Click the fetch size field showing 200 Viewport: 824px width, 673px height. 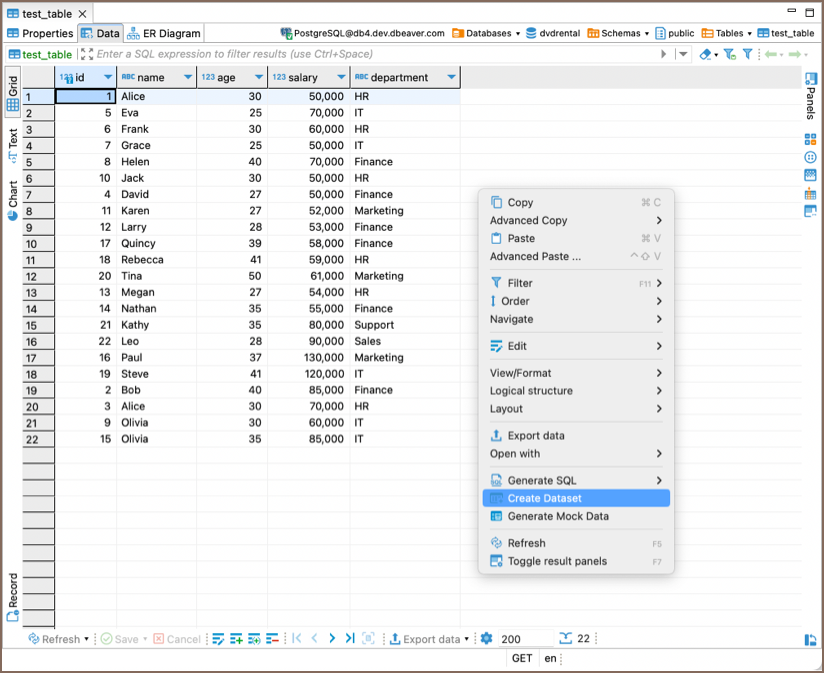(x=524, y=639)
